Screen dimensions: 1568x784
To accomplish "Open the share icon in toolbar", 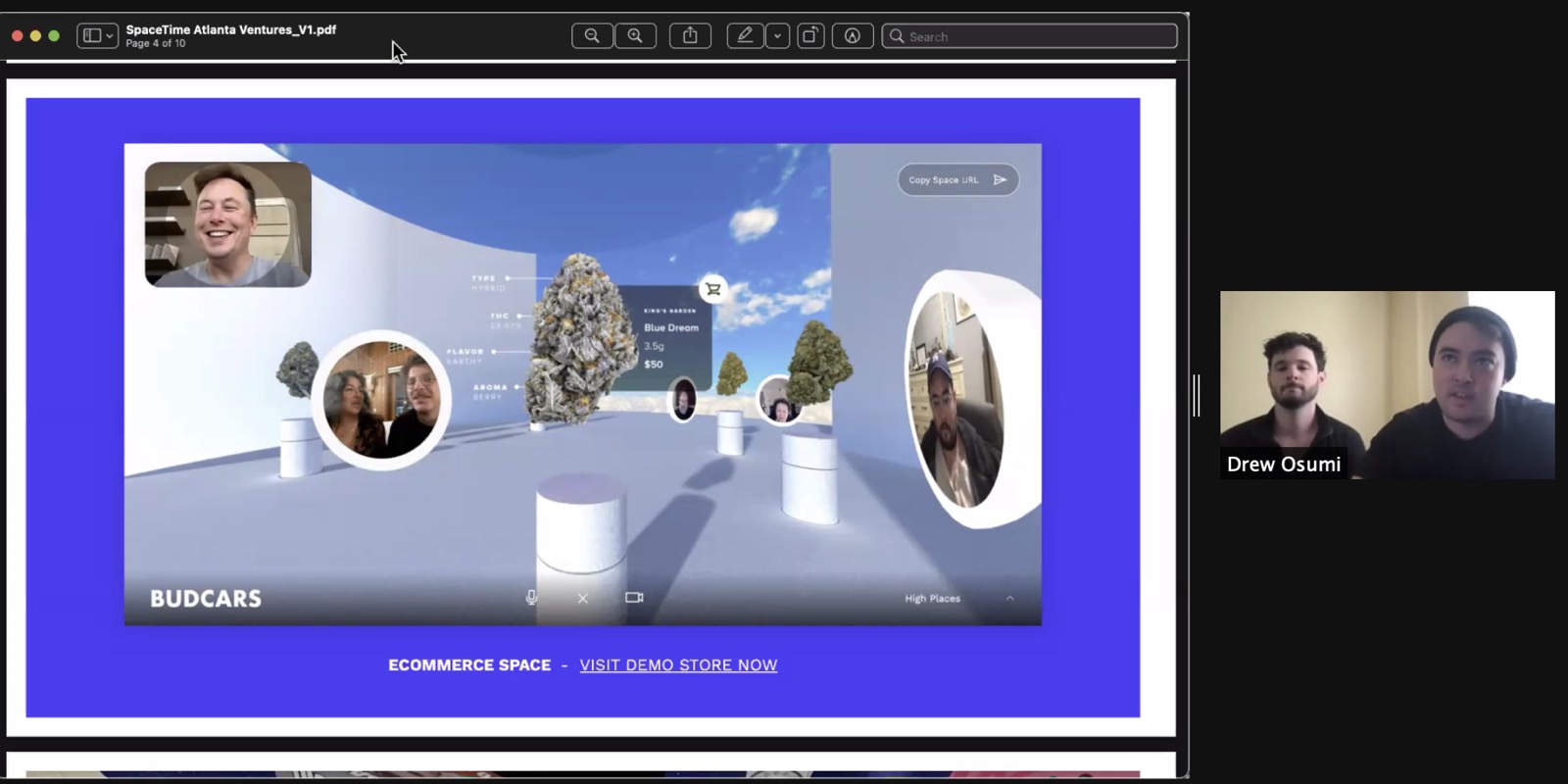I will [x=690, y=36].
